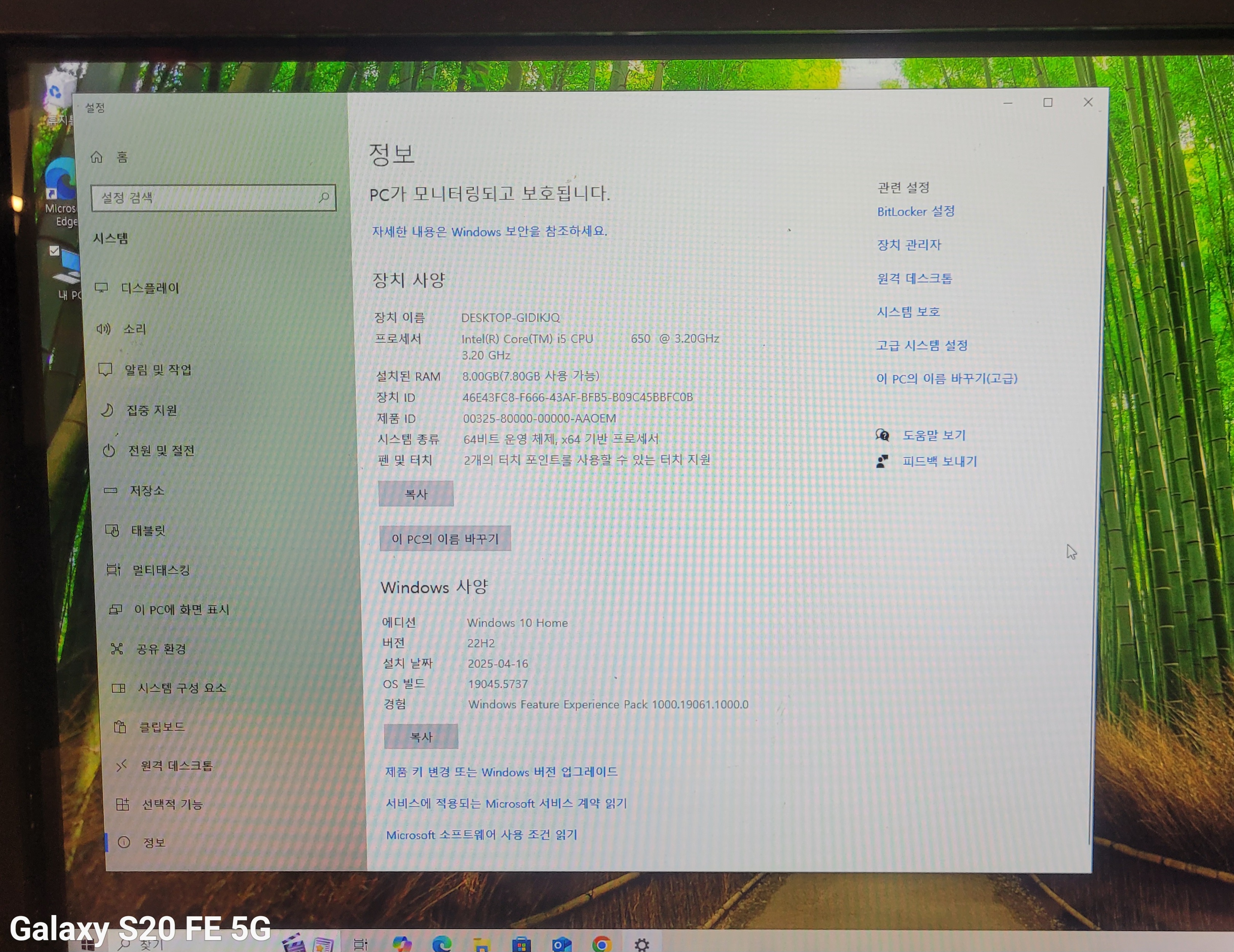
Task: Open Google Chrome from the taskbar
Action: point(602,944)
